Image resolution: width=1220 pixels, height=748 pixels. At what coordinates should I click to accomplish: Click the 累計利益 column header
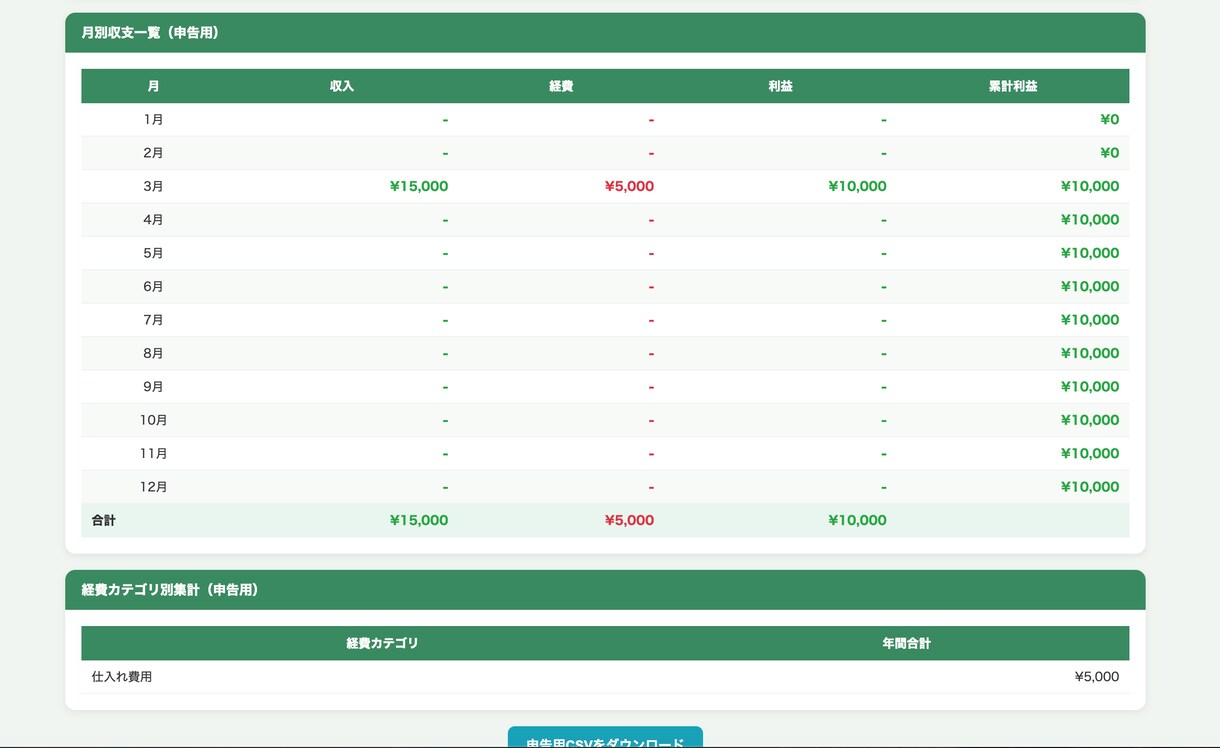[1013, 86]
